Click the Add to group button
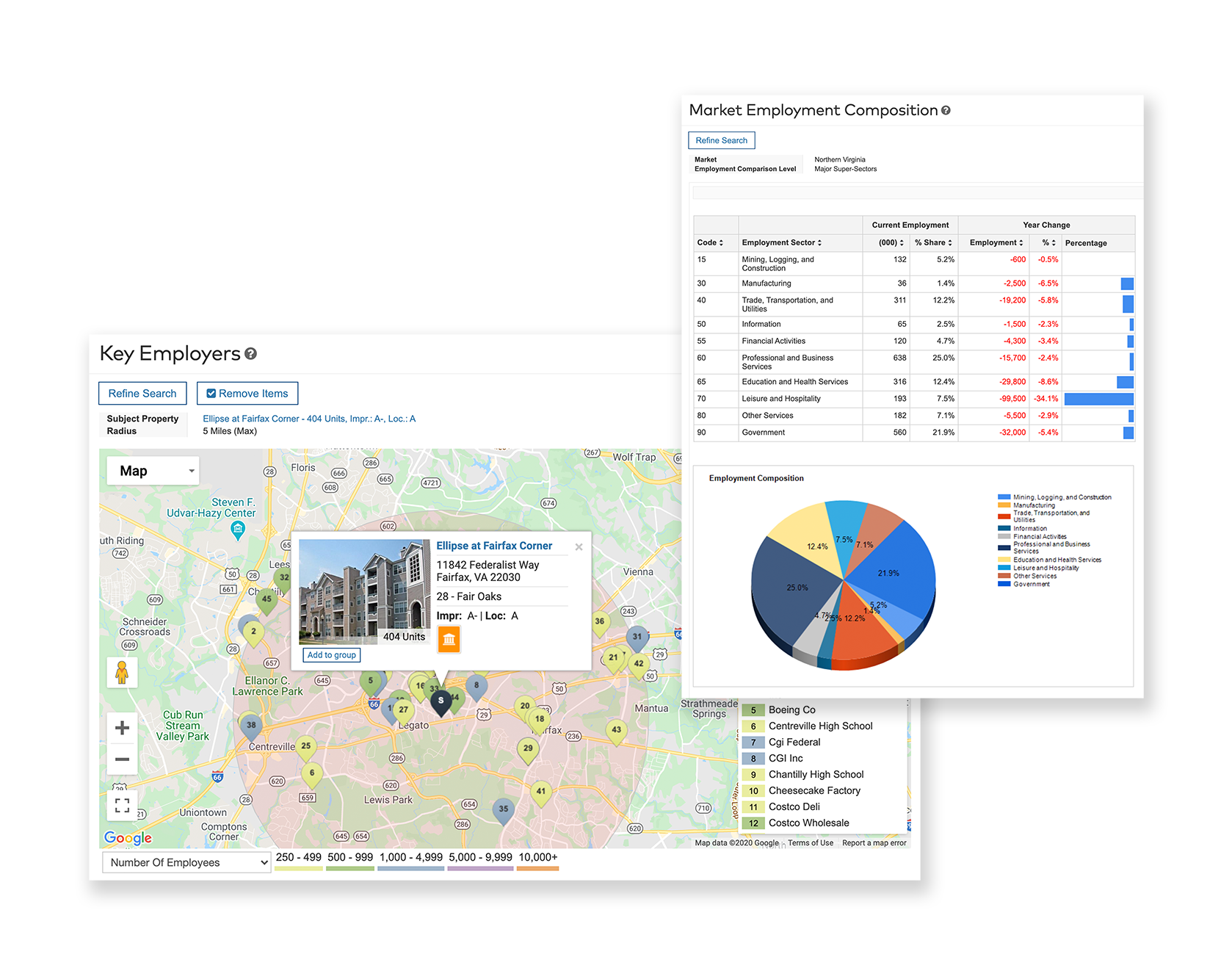This screenshot has width=1232, height=957. 331,655
